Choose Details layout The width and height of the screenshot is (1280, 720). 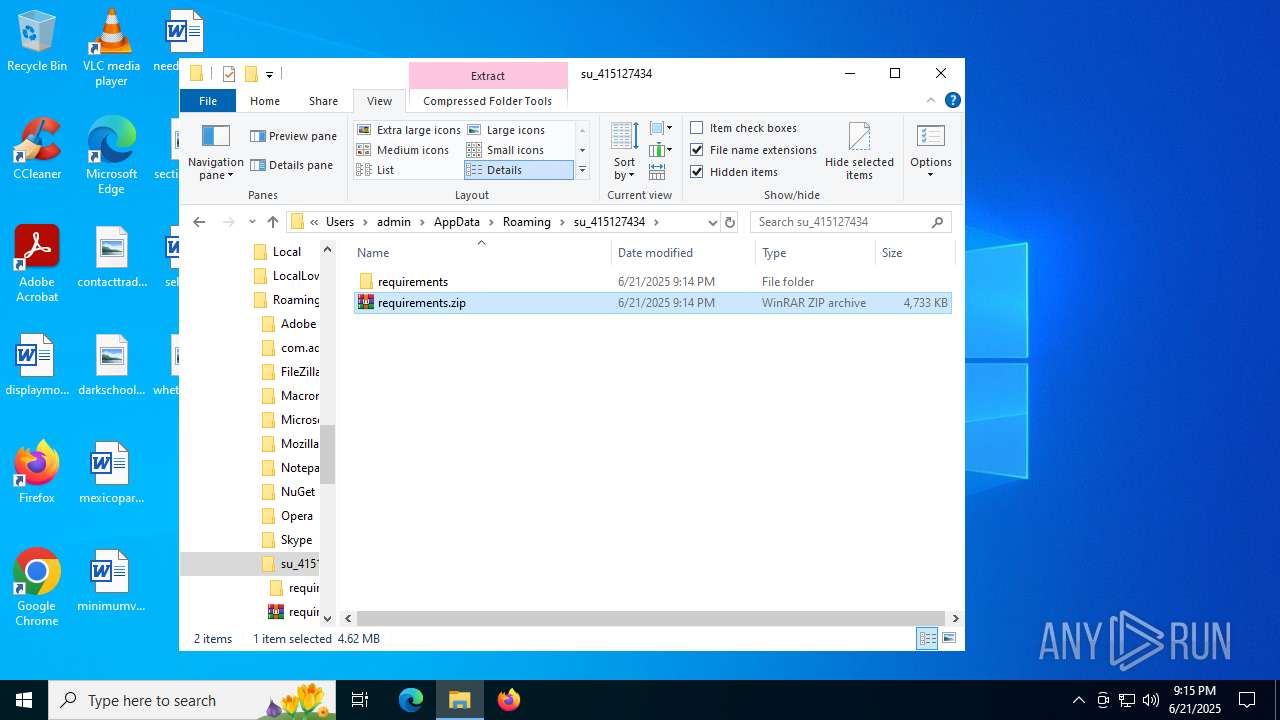point(518,170)
